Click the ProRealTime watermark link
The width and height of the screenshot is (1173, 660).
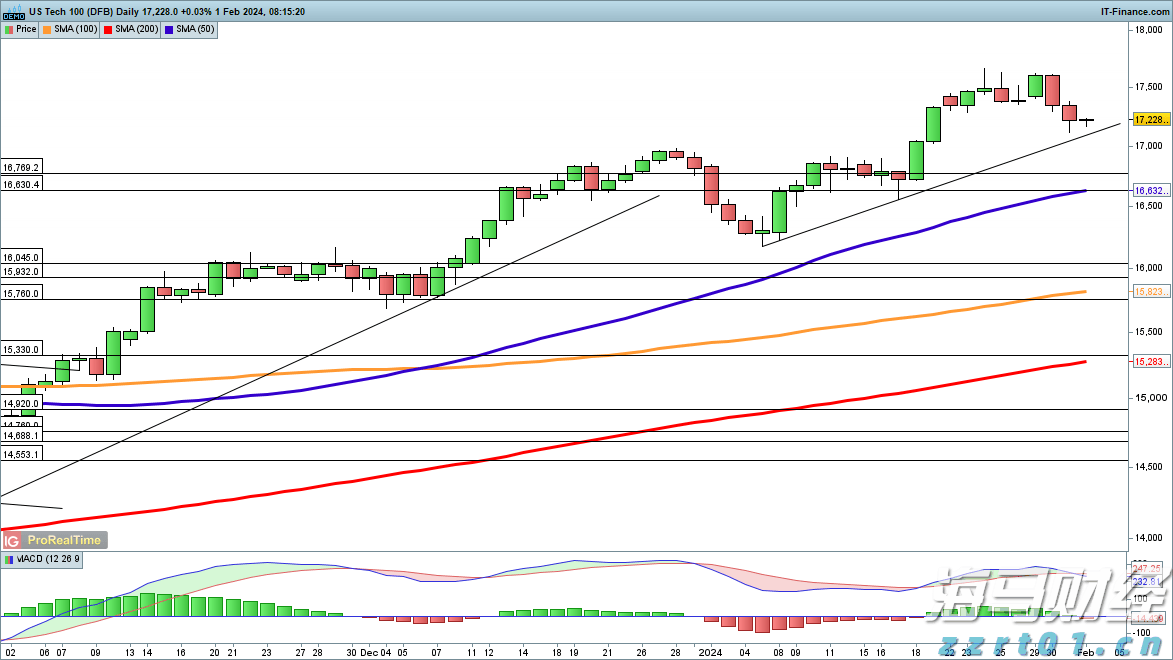pos(62,540)
